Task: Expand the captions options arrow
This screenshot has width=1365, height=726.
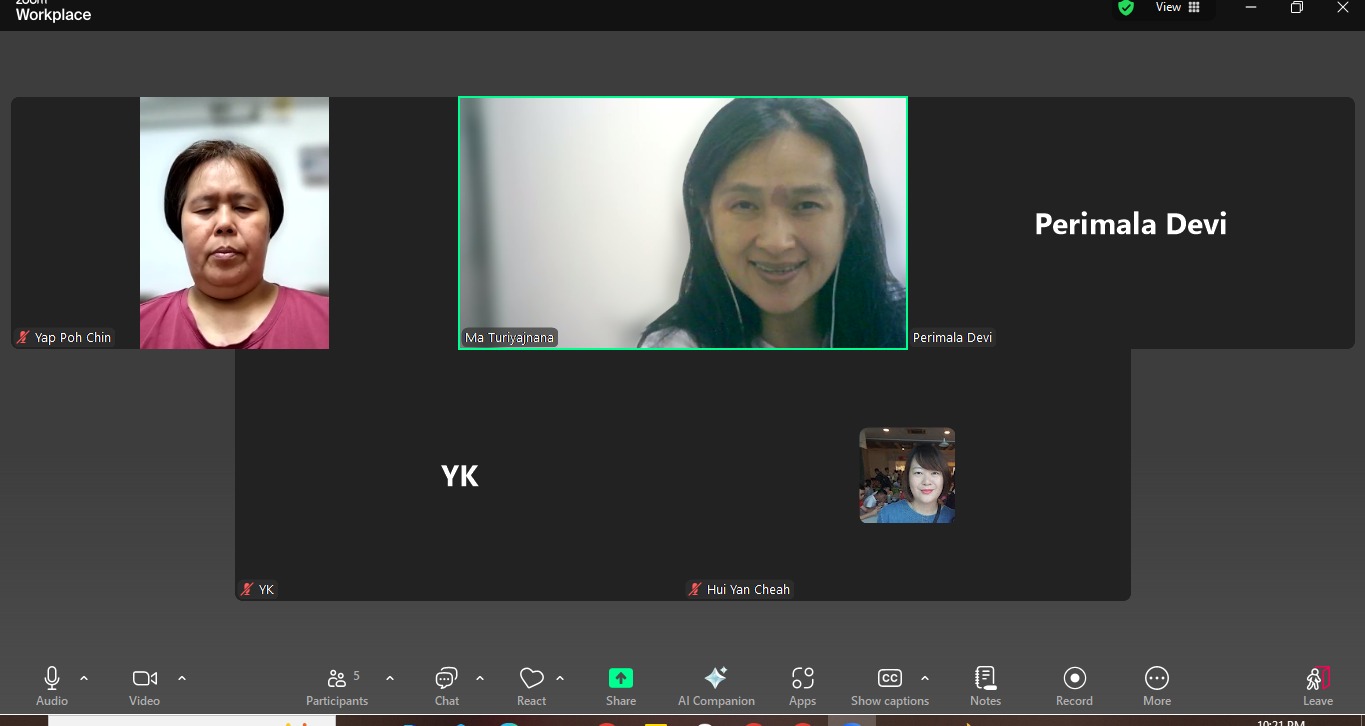Action: coord(925,678)
